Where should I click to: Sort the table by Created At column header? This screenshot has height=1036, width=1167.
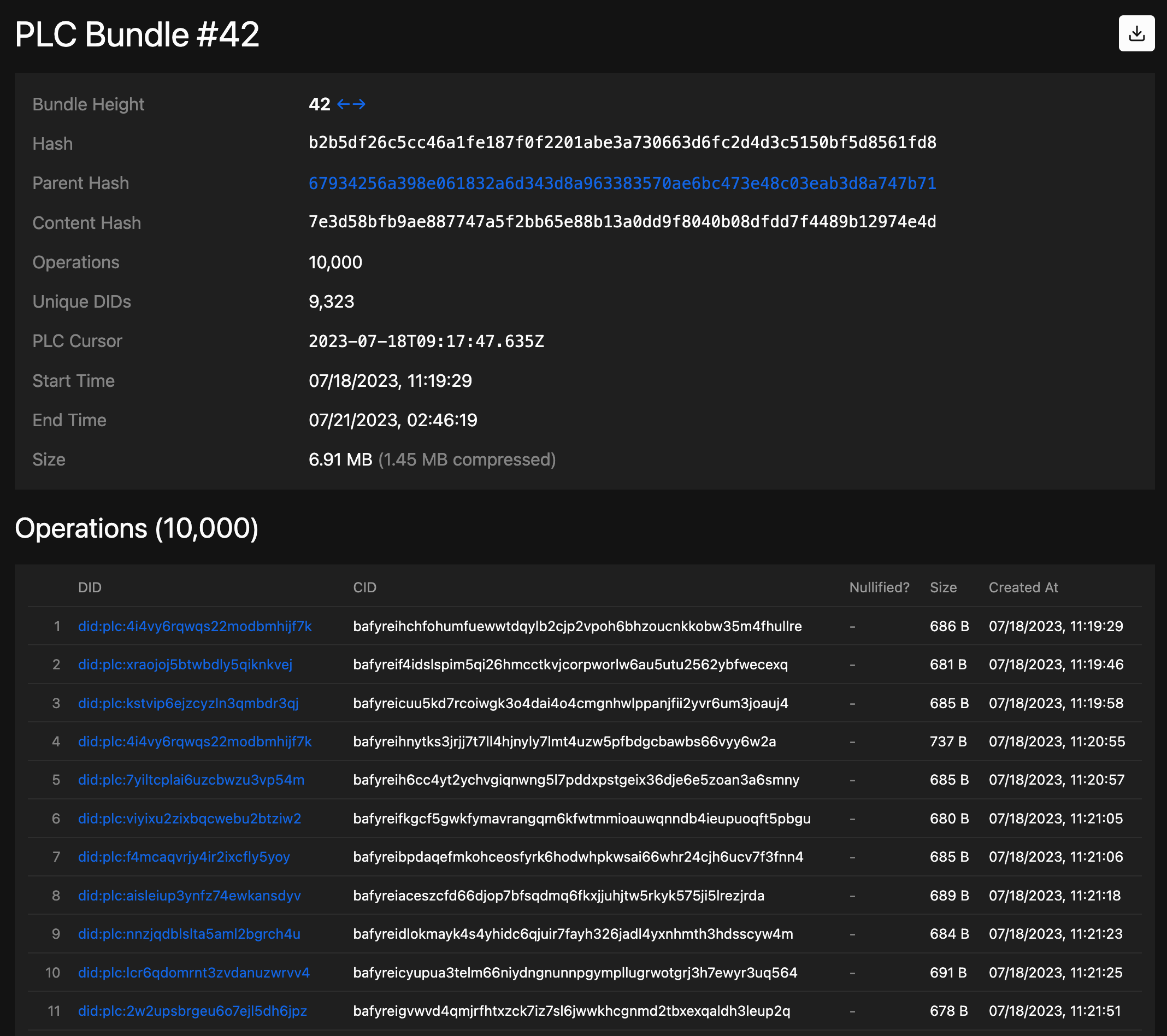point(1024,587)
